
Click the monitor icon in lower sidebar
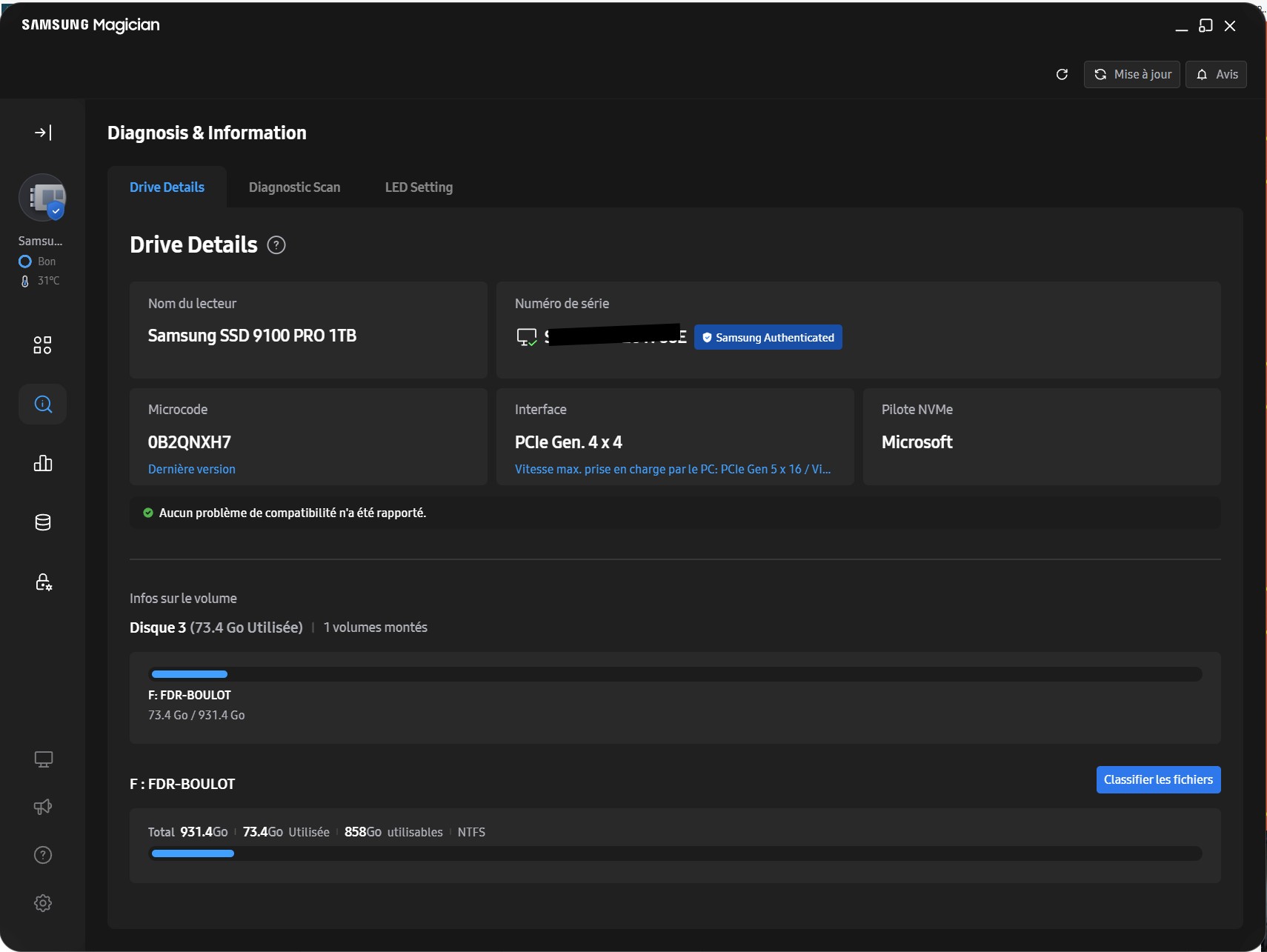click(x=43, y=759)
